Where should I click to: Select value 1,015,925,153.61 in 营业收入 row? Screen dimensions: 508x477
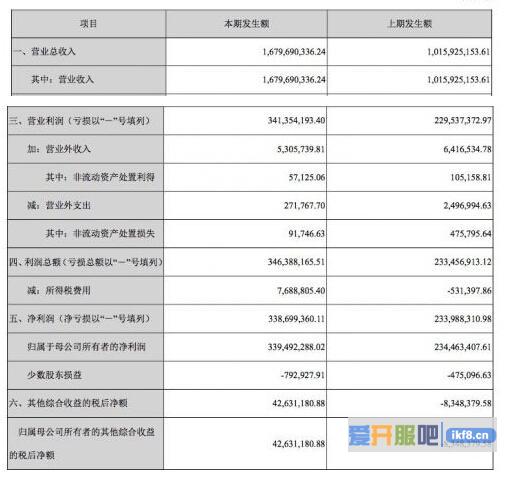click(459, 80)
